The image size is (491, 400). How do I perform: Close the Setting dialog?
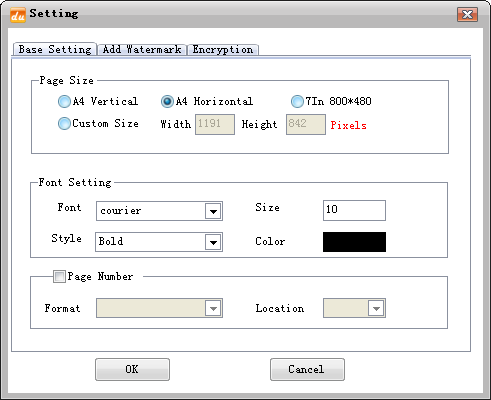tap(467, 14)
